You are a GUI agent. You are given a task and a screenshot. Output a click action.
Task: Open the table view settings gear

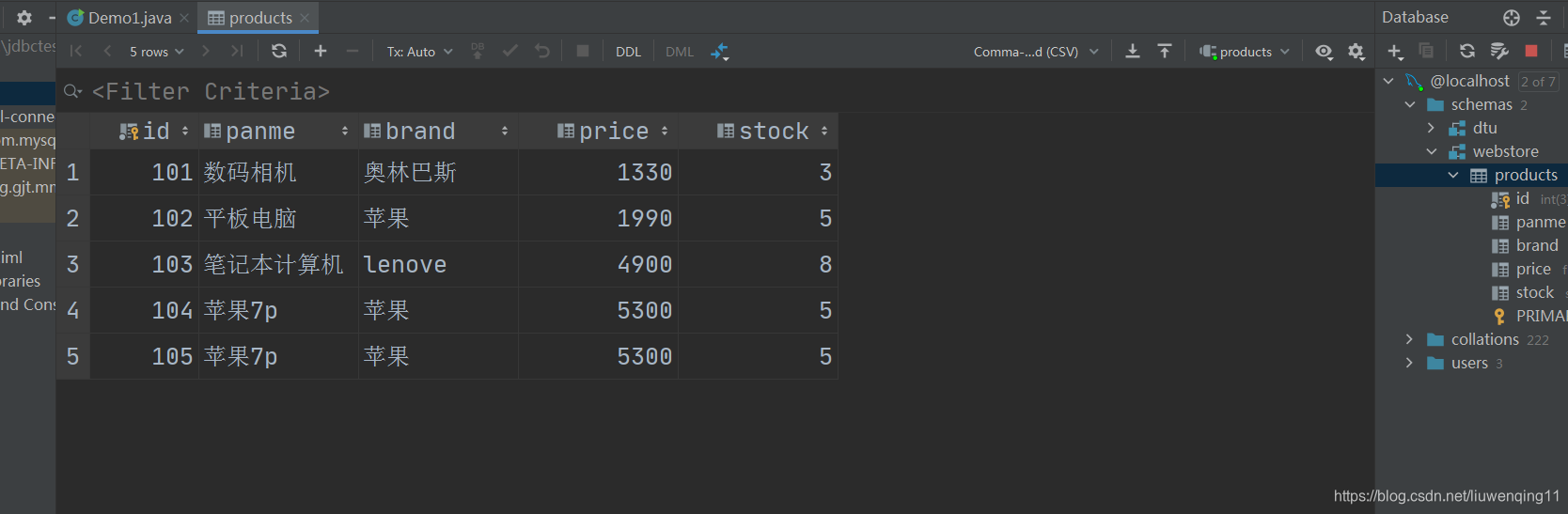click(x=1356, y=52)
